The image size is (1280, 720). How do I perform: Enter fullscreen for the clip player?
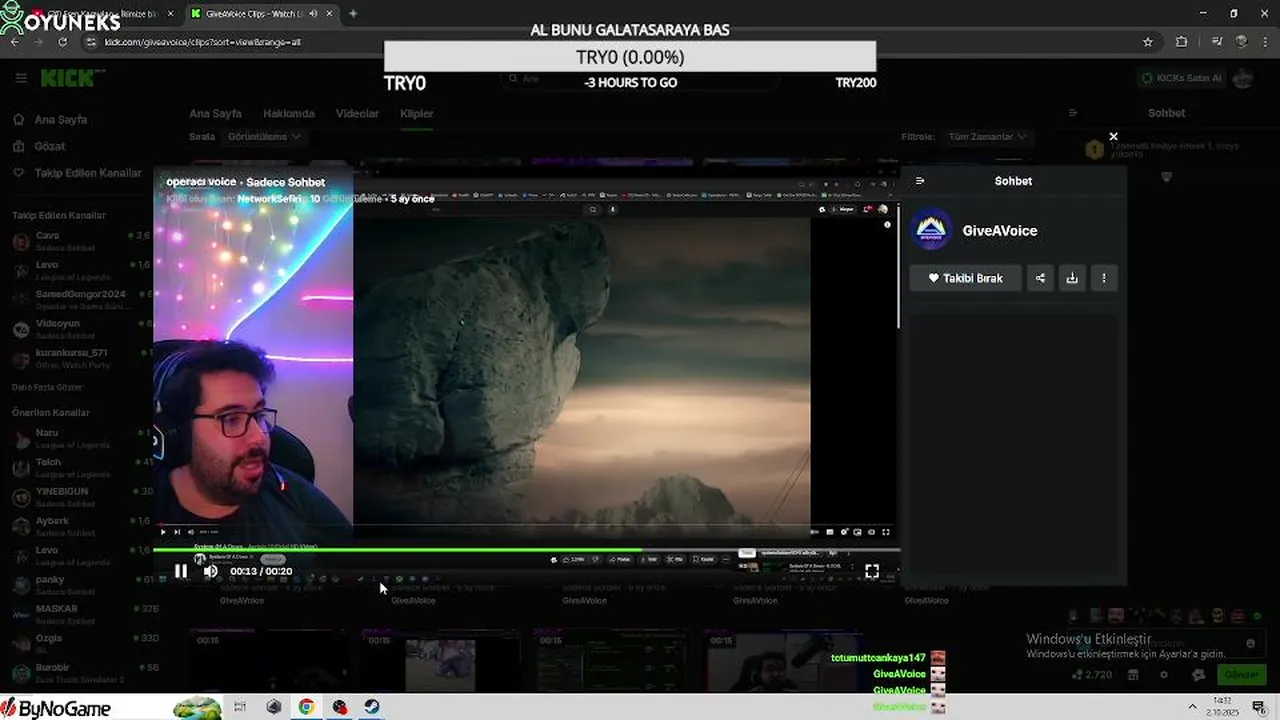(x=872, y=571)
